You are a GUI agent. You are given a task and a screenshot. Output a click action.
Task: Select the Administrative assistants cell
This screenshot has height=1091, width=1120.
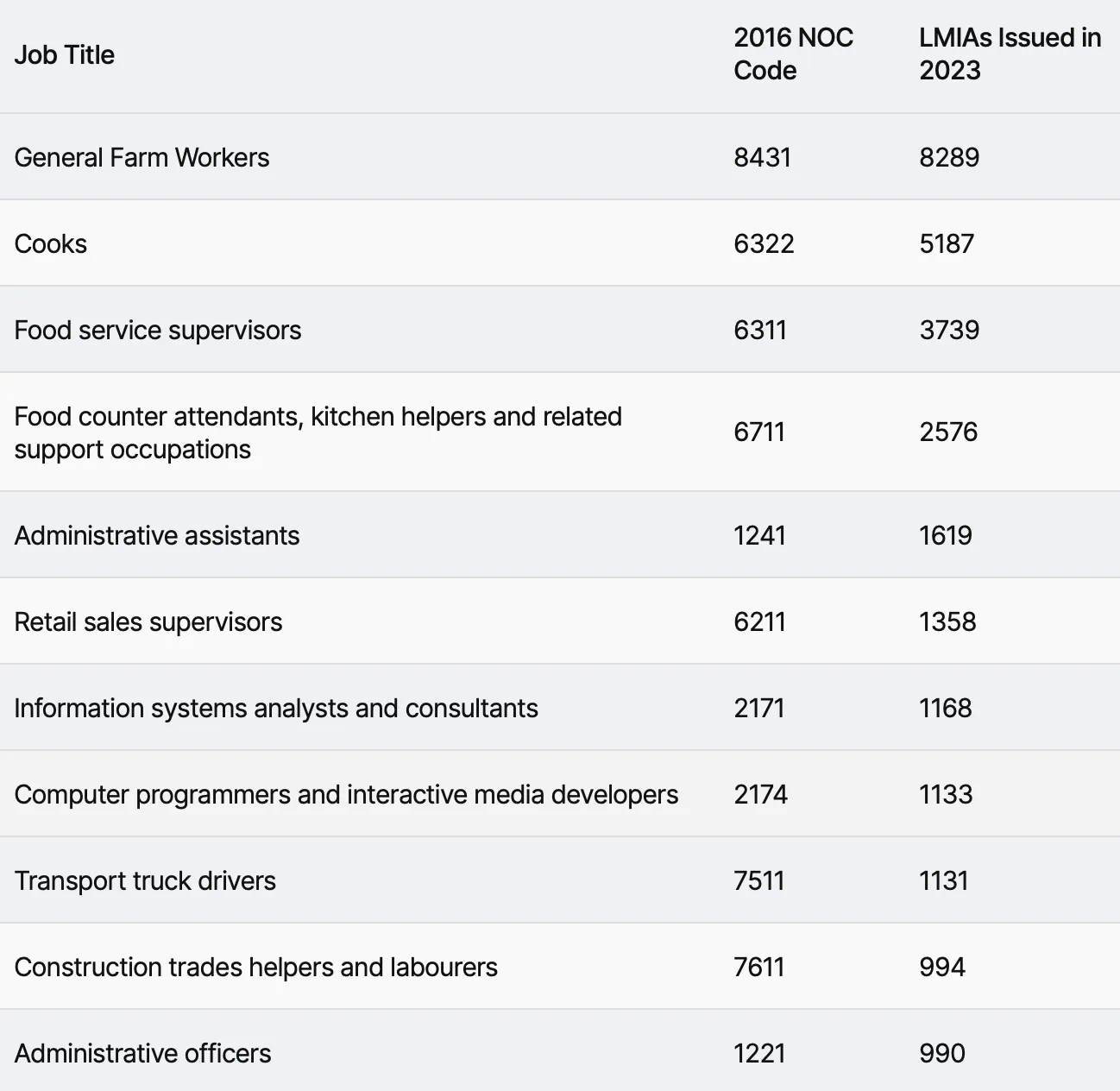tap(157, 535)
